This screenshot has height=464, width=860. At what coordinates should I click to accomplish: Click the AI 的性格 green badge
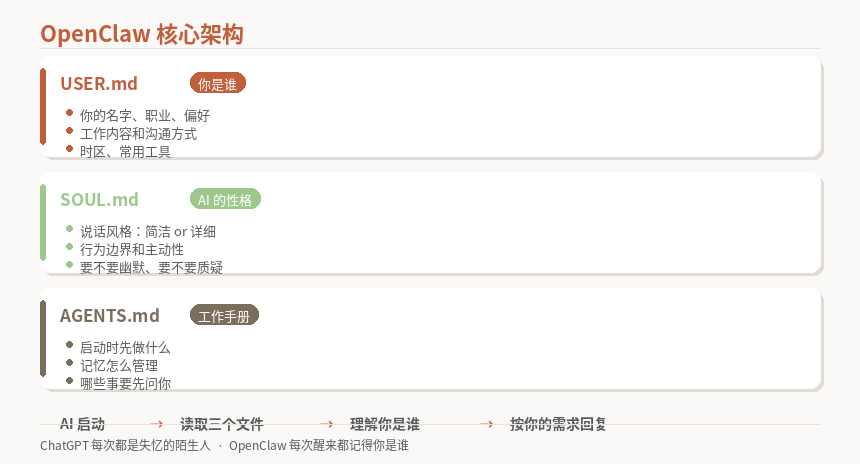pos(225,200)
